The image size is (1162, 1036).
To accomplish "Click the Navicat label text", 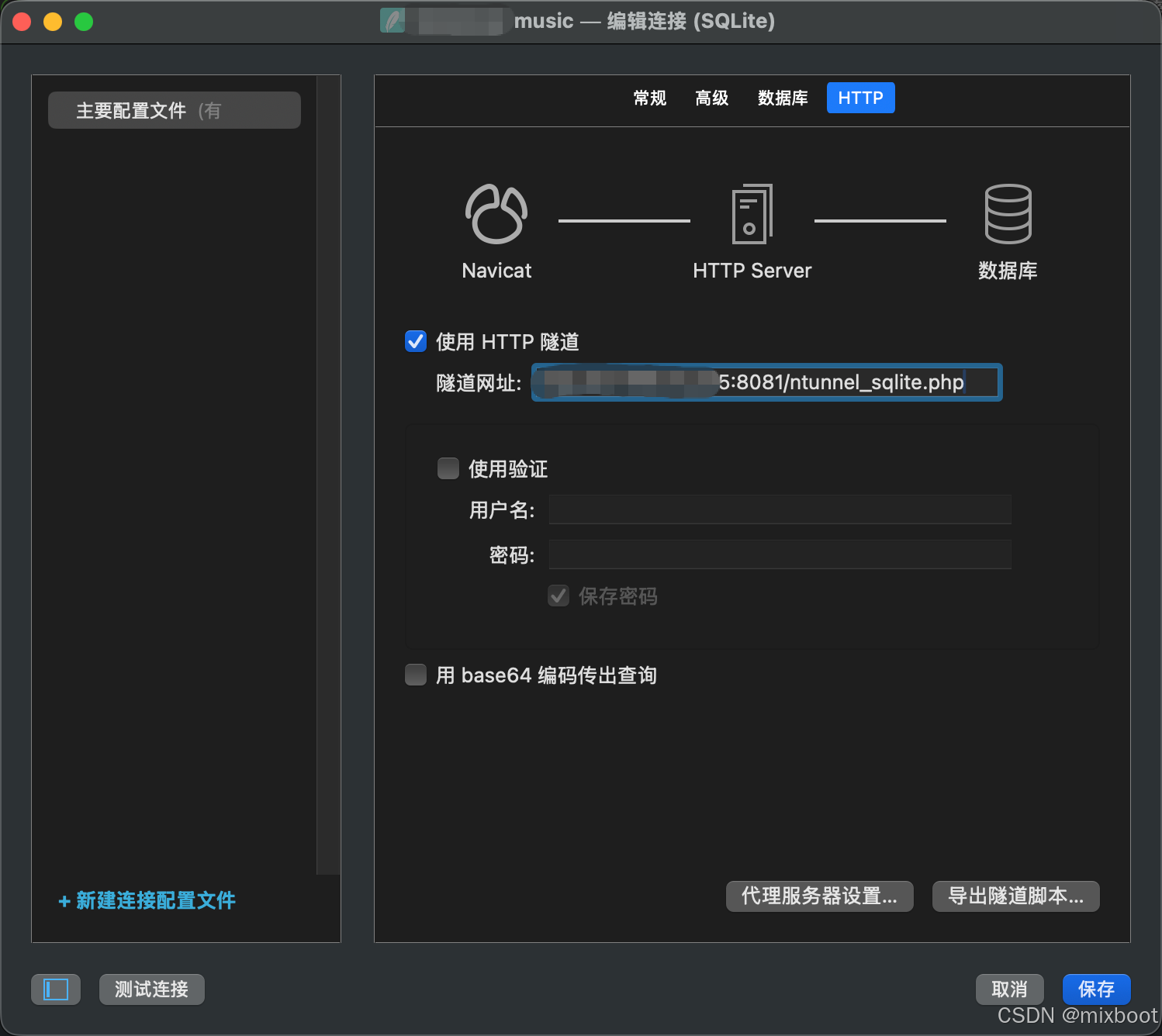I will 496,271.
